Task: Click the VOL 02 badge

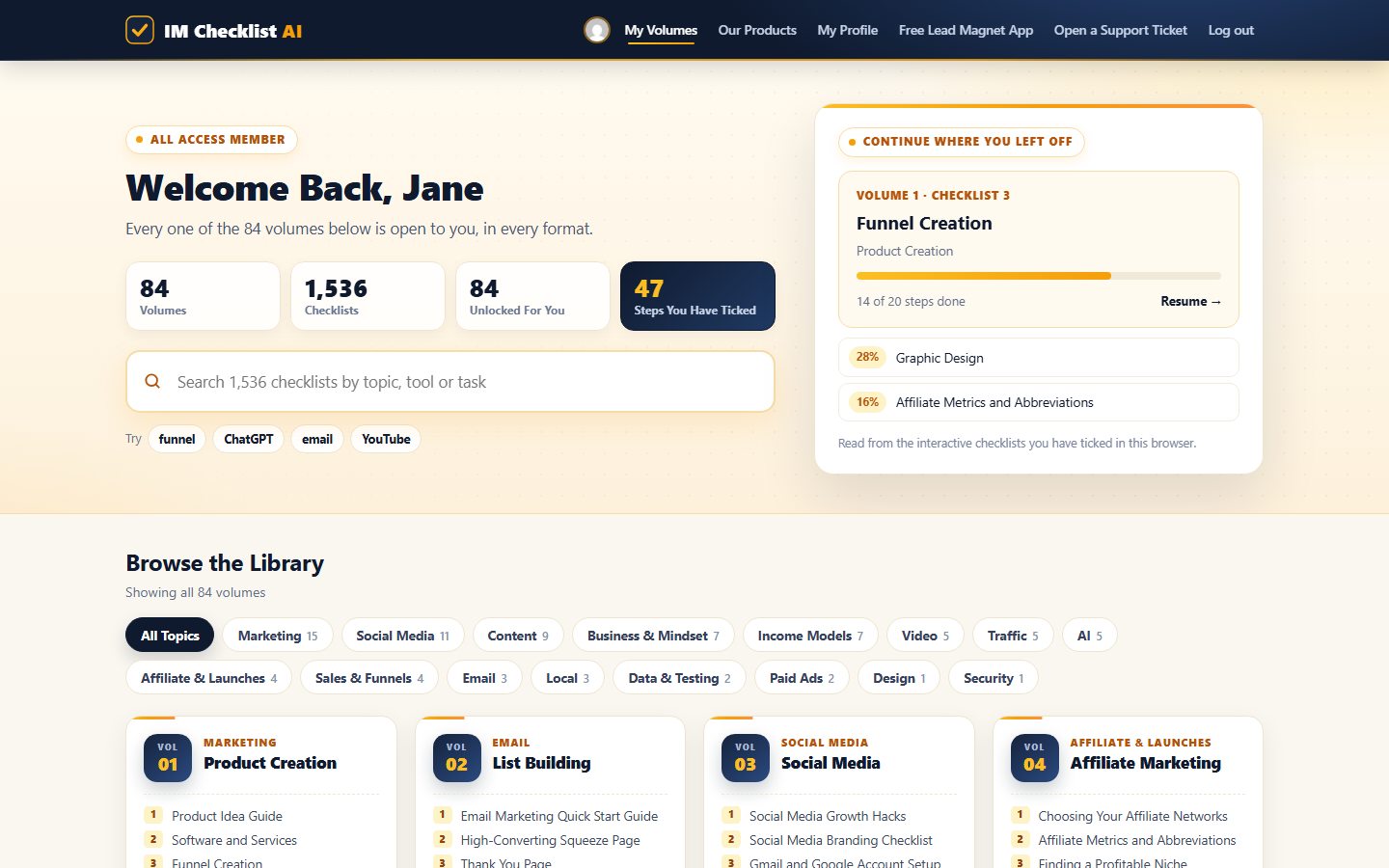Action: (457, 757)
